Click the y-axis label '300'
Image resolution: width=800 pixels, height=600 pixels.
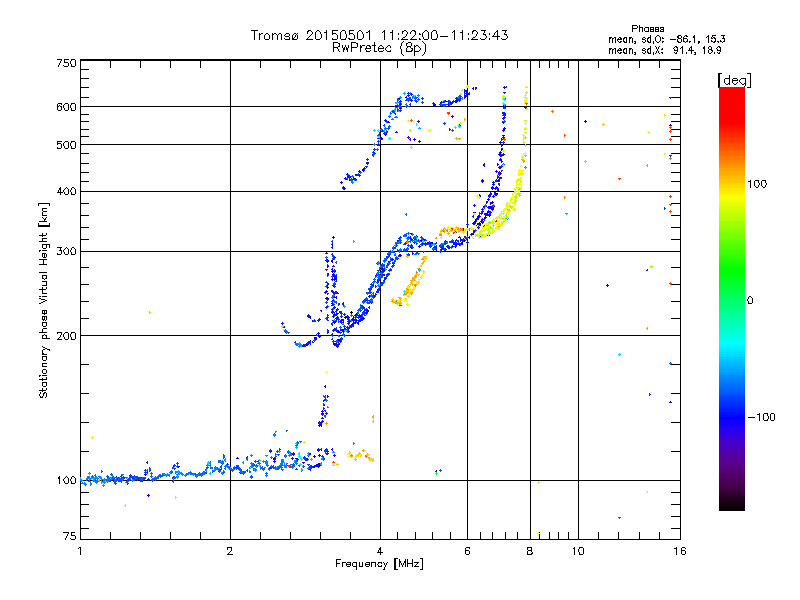[66, 252]
